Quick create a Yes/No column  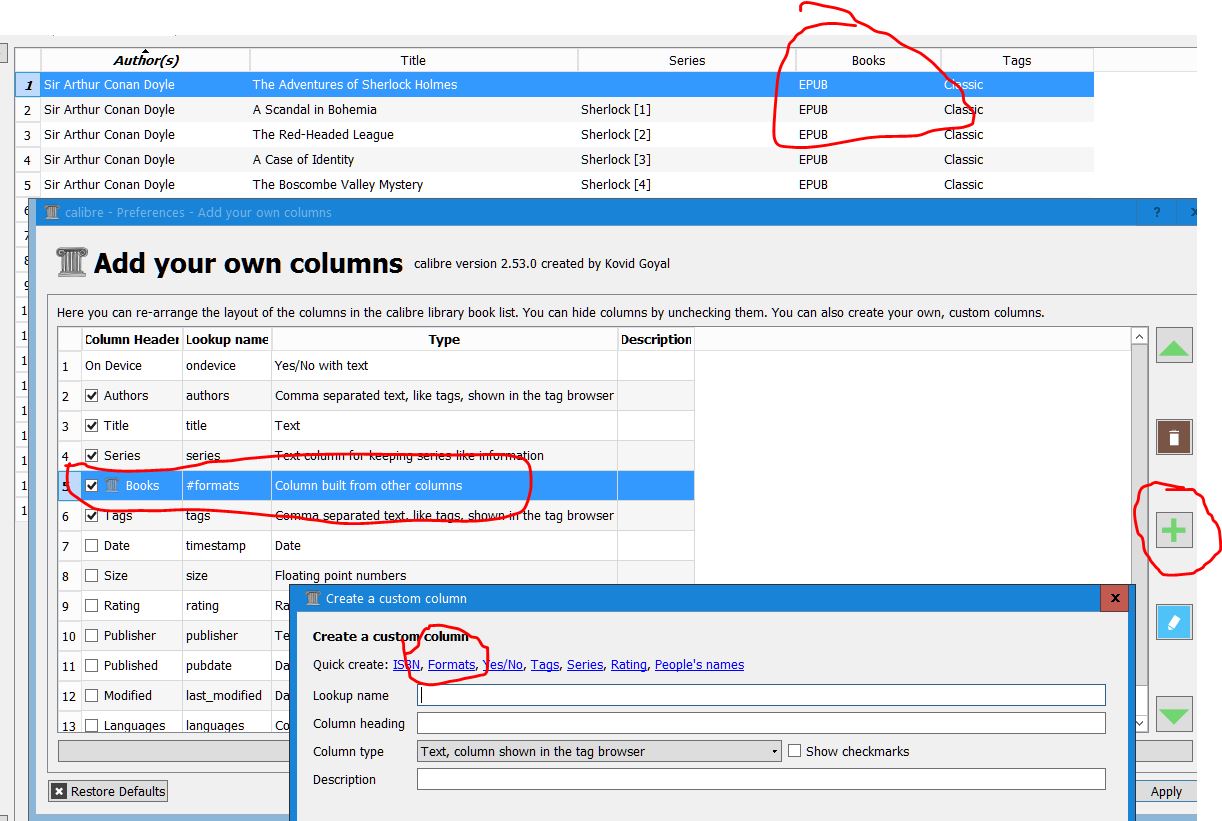click(503, 664)
